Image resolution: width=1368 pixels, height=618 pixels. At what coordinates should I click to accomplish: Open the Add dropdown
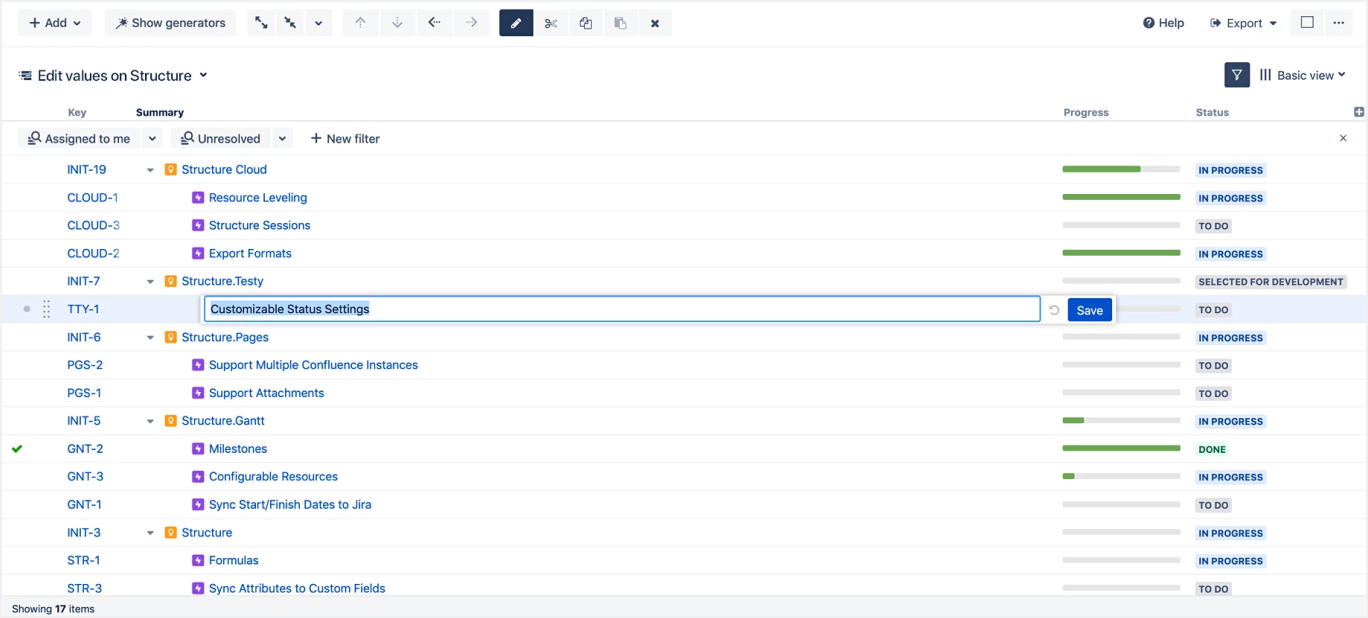tap(55, 23)
